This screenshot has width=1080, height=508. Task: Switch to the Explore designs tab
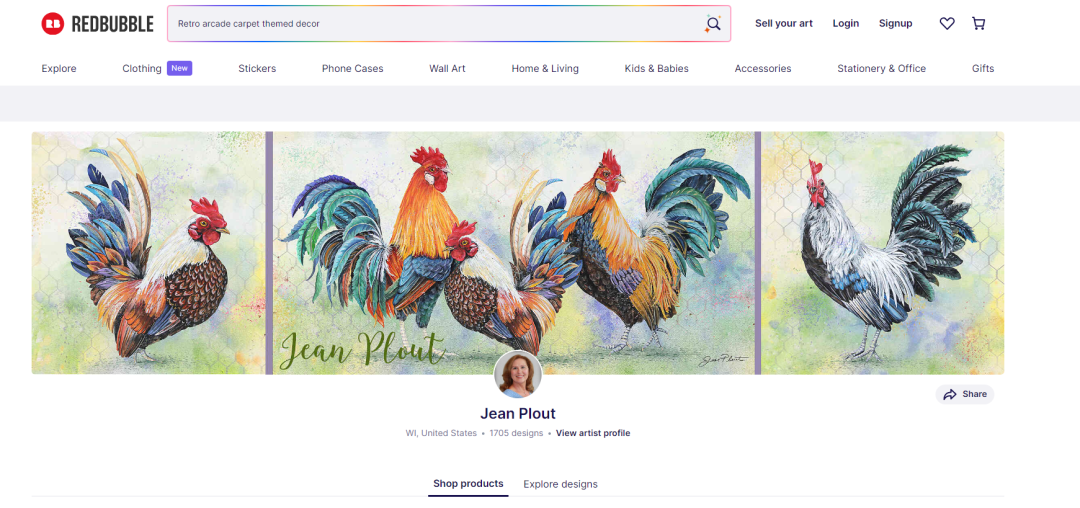pos(561,484)
